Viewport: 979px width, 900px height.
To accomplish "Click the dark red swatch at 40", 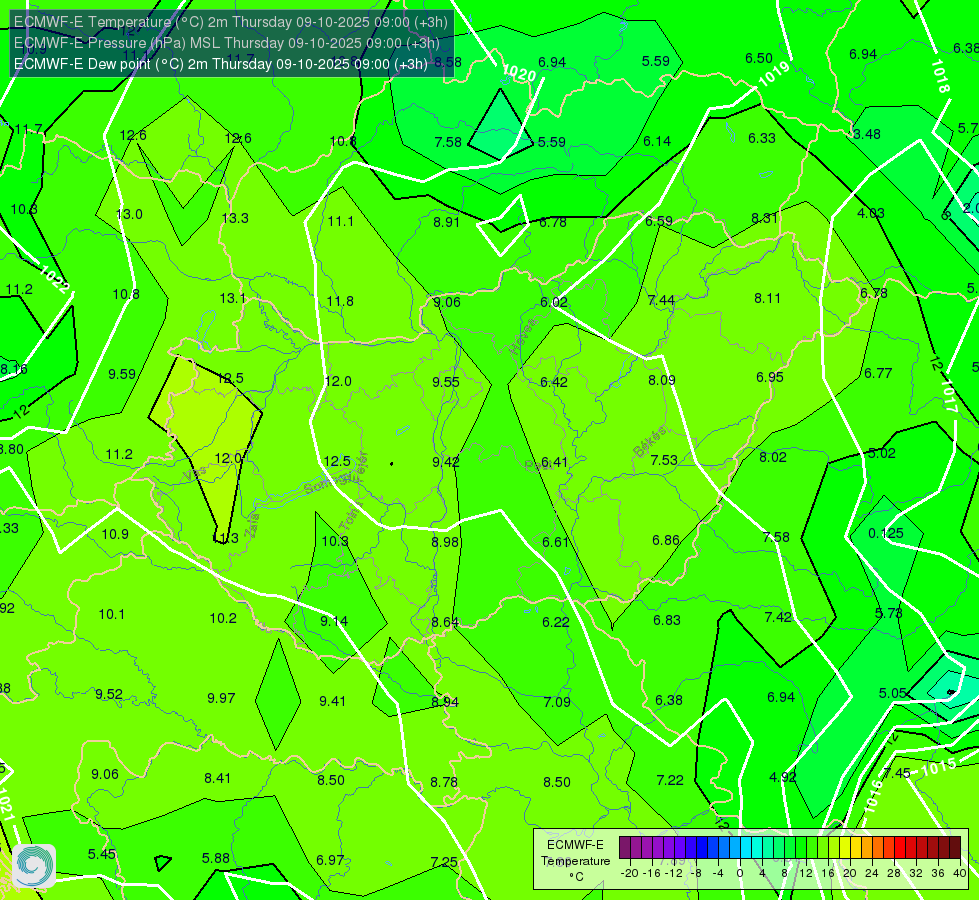I will [955, 848].
